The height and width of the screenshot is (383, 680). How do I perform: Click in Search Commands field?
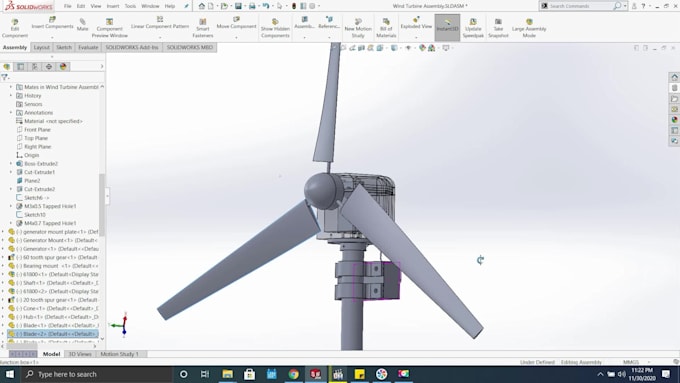[x=580, y=6]
